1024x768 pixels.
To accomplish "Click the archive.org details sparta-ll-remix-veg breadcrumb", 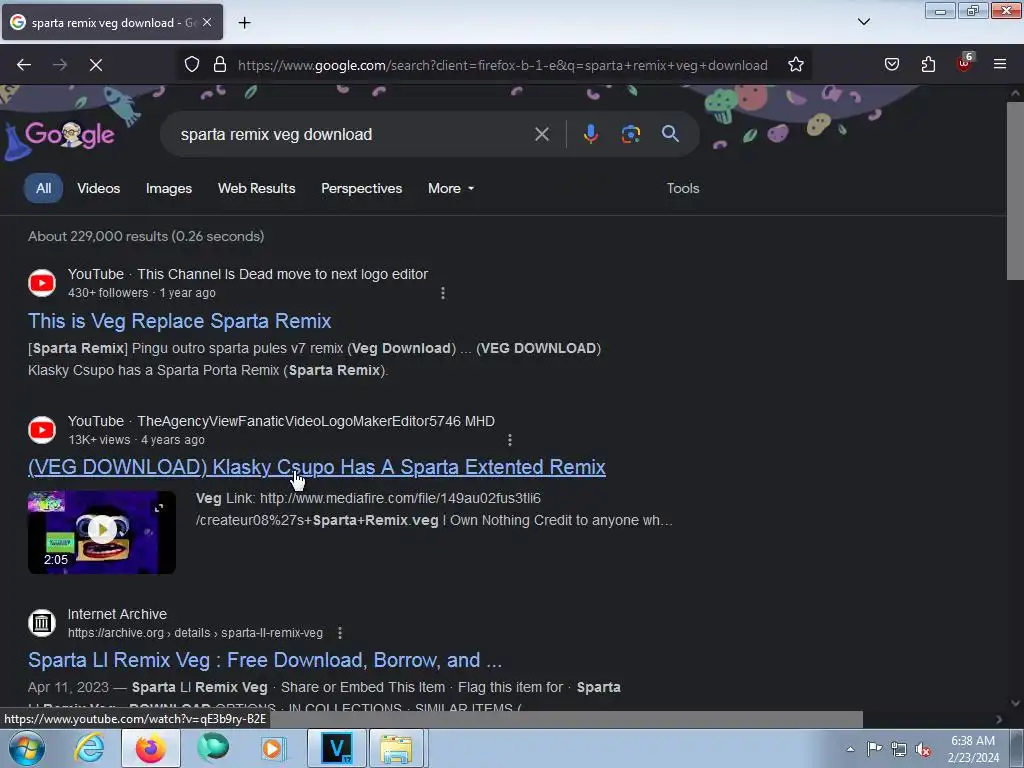I will (195, 633).
